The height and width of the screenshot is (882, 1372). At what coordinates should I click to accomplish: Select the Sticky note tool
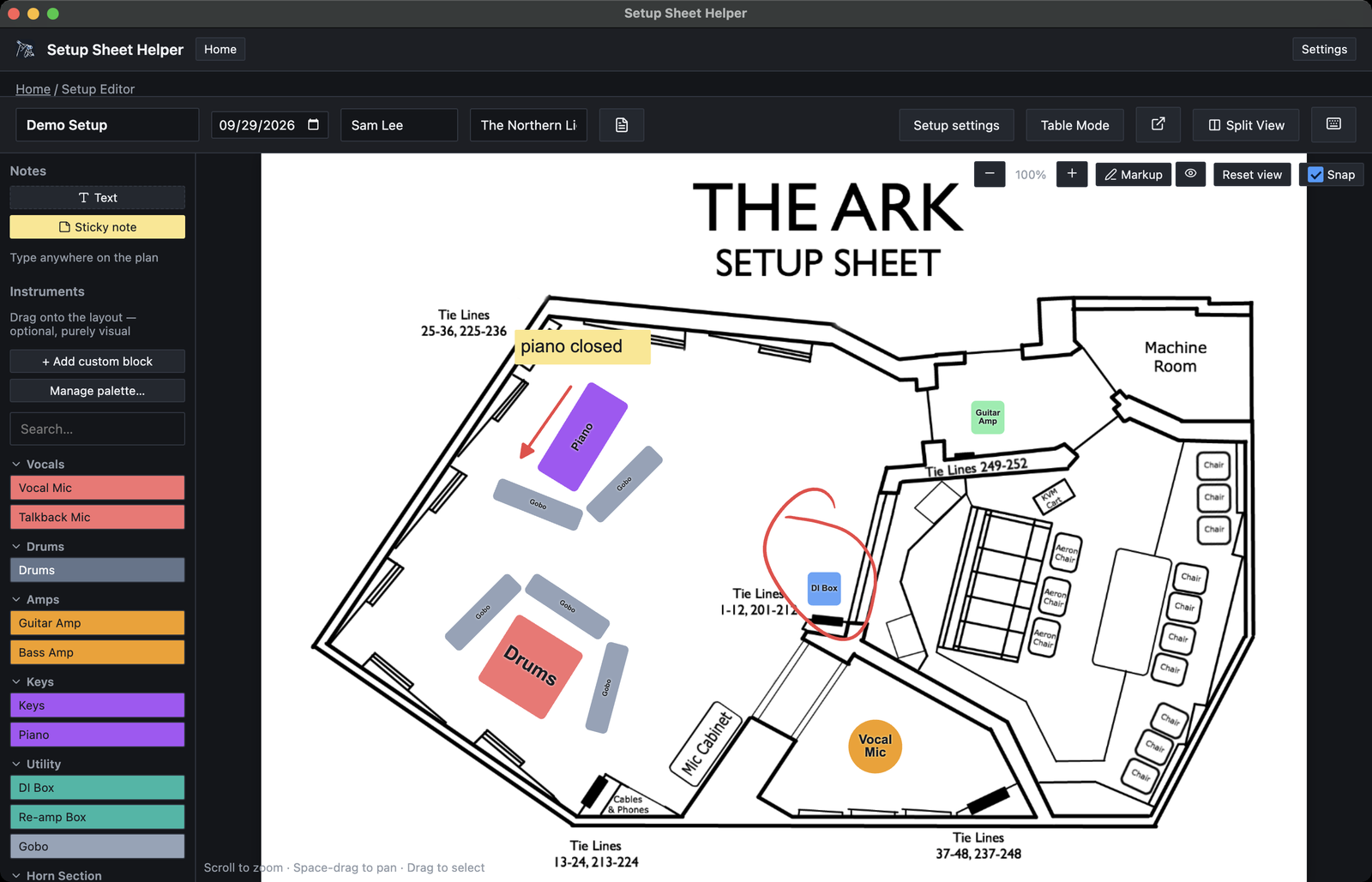click(97, 227)
